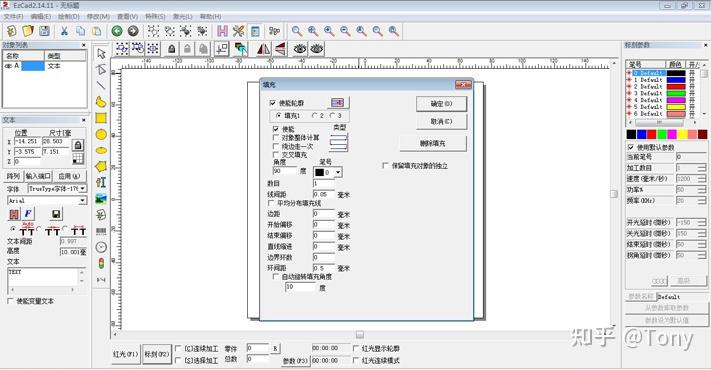The image size is (711, 370).
Task: Click the 应用(A) apply button
Action: 69,176
